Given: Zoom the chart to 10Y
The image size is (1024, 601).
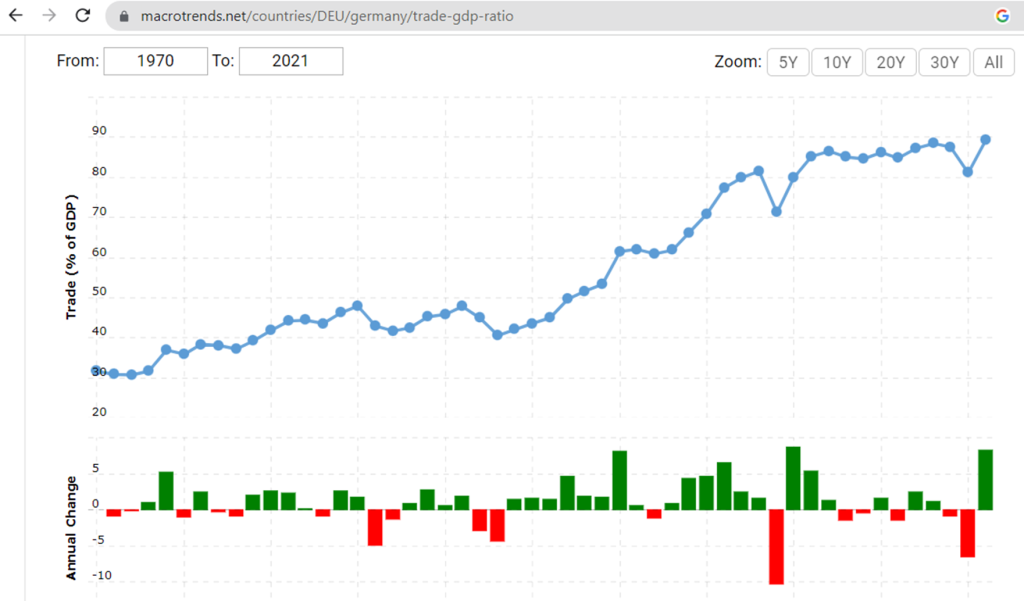Looking at the screenshot, I should click(837, 62).
